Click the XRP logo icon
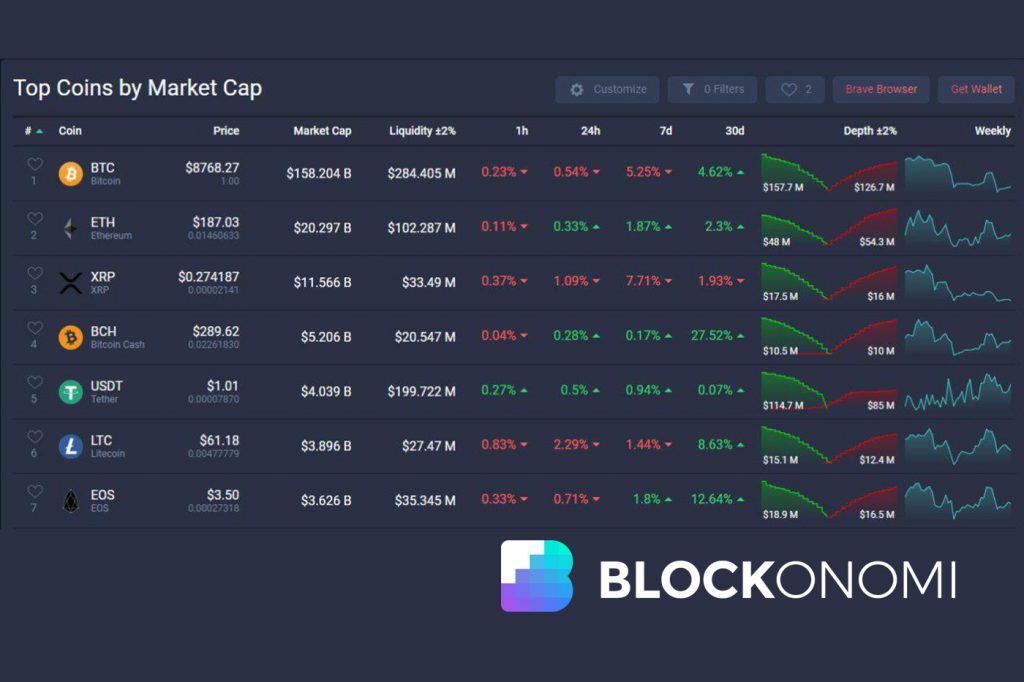The image size is (1024, 682). pos(70,283)
